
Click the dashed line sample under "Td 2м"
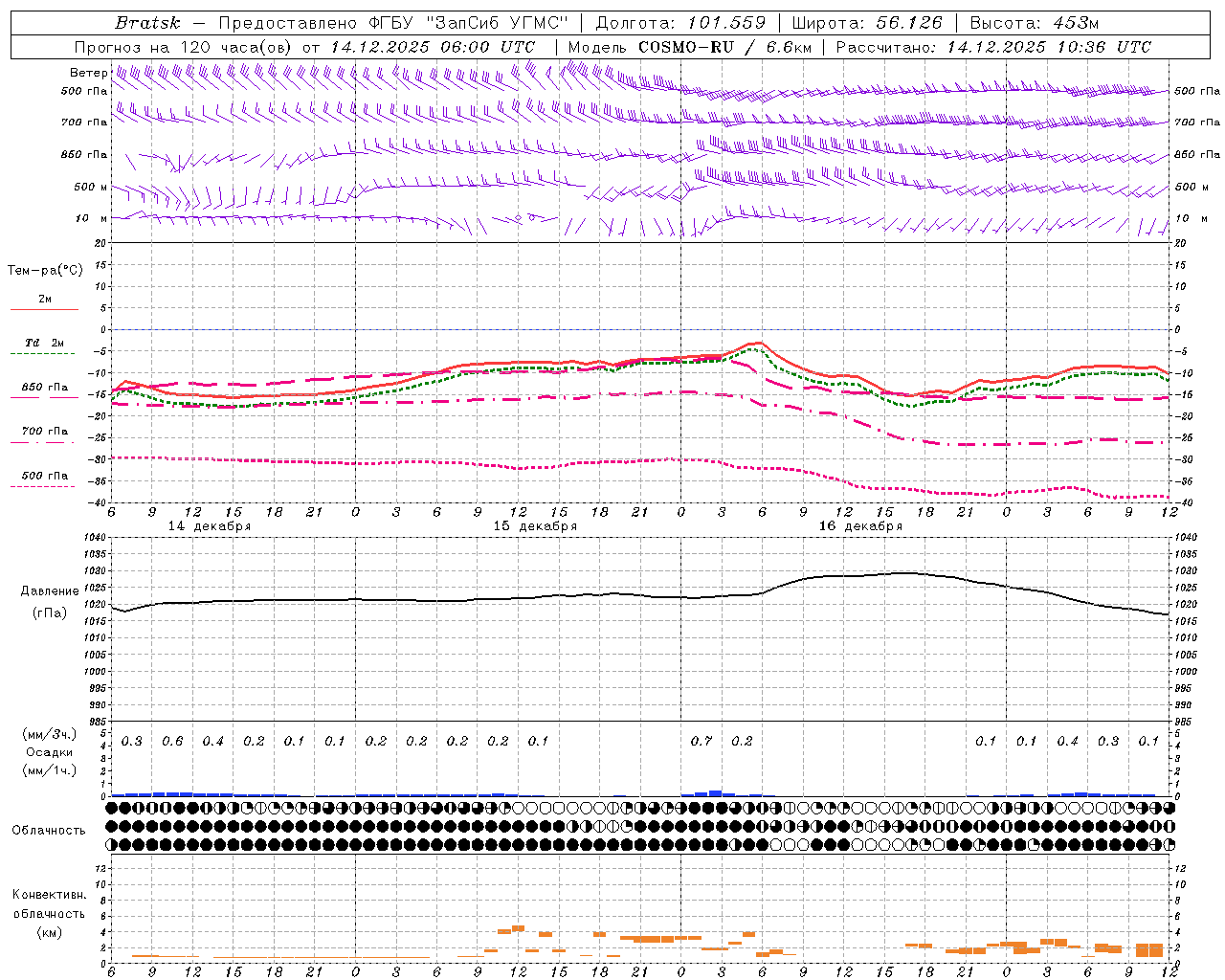click(44, 354)
